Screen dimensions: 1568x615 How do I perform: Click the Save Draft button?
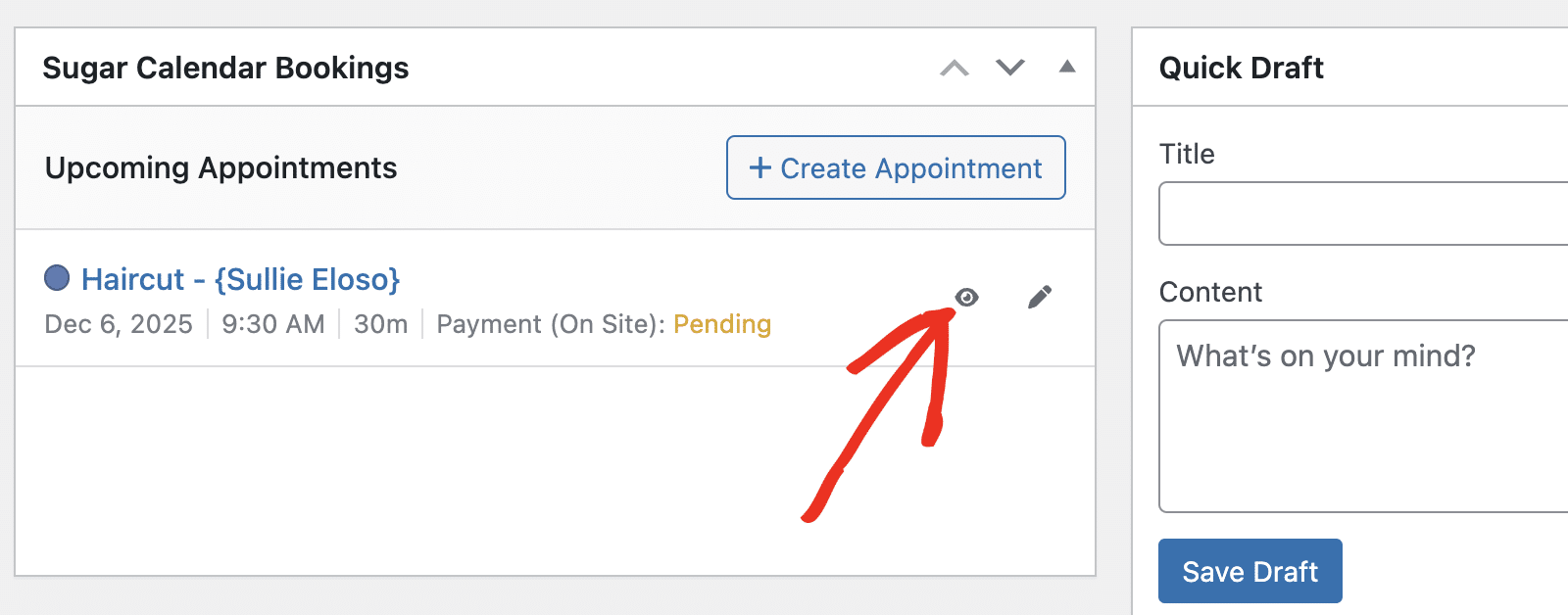1249,571
